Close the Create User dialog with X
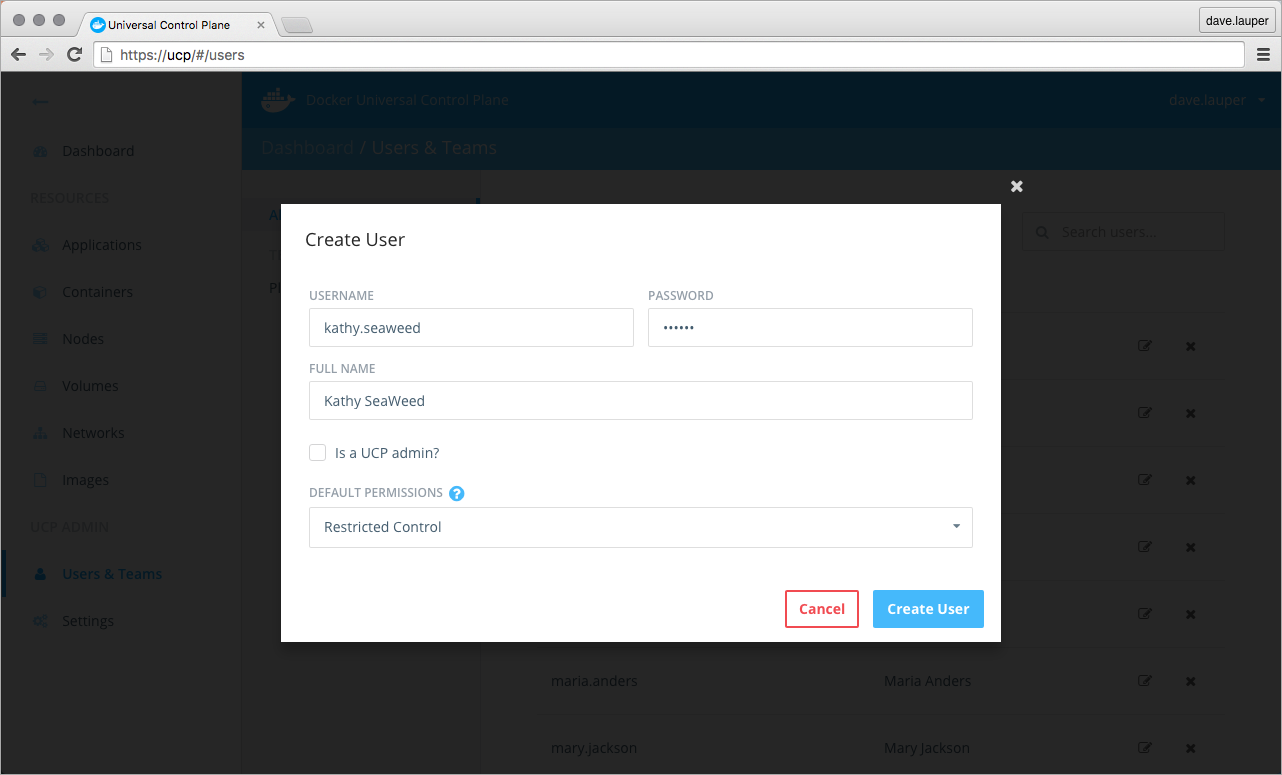This screenshot has width=1282, height=775. [x=1016, y=186]
